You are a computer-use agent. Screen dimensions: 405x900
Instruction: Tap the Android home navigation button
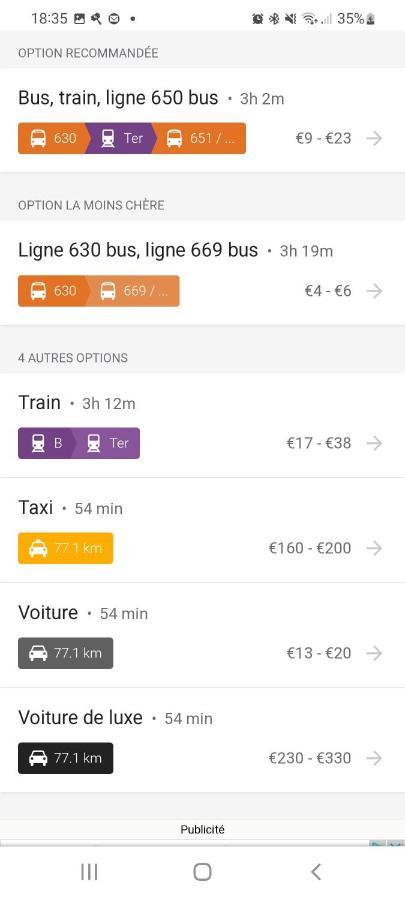coord(202,871)
